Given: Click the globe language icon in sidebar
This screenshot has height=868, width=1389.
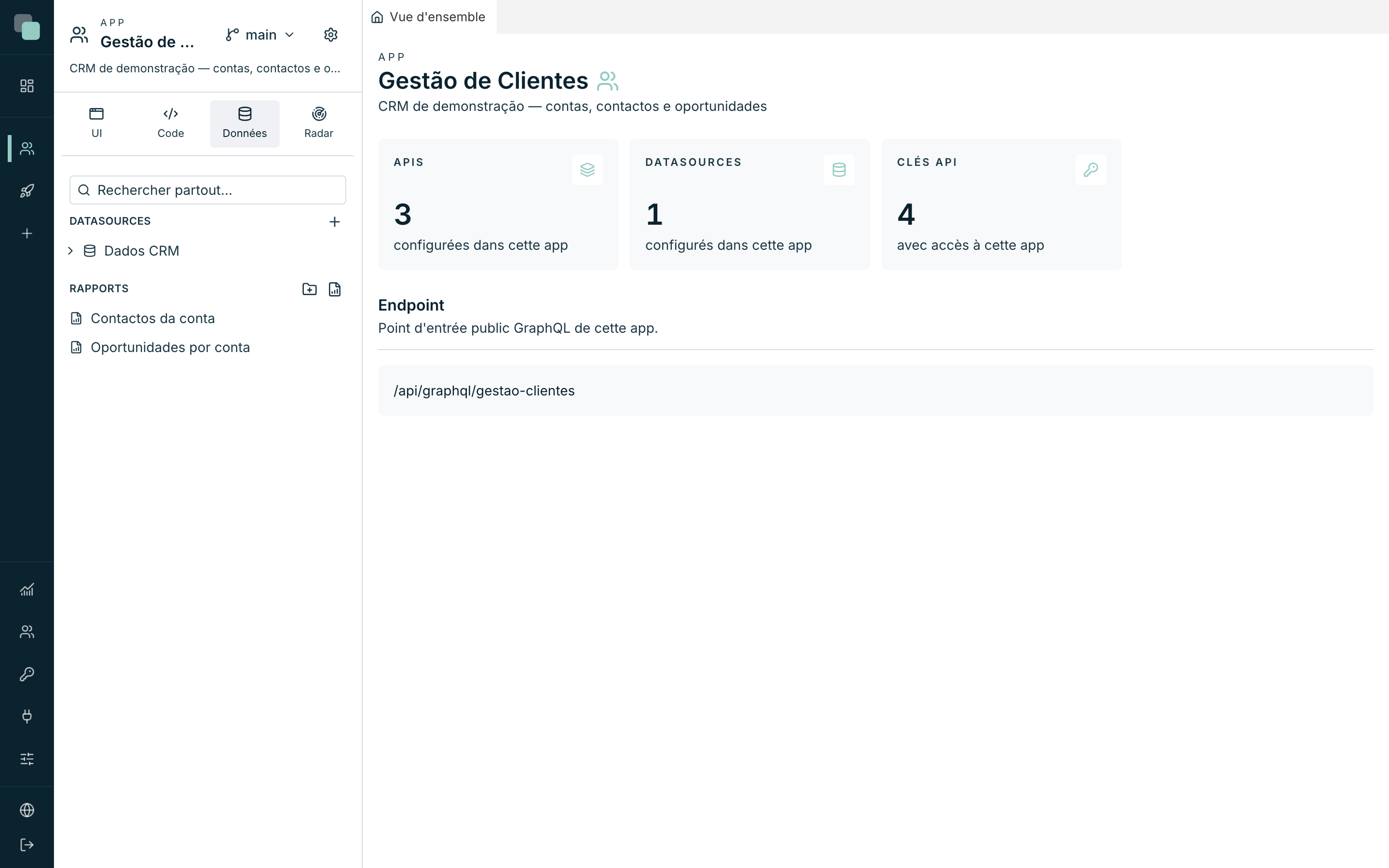Looking at the screenshot, I should (x=27, y=810).
